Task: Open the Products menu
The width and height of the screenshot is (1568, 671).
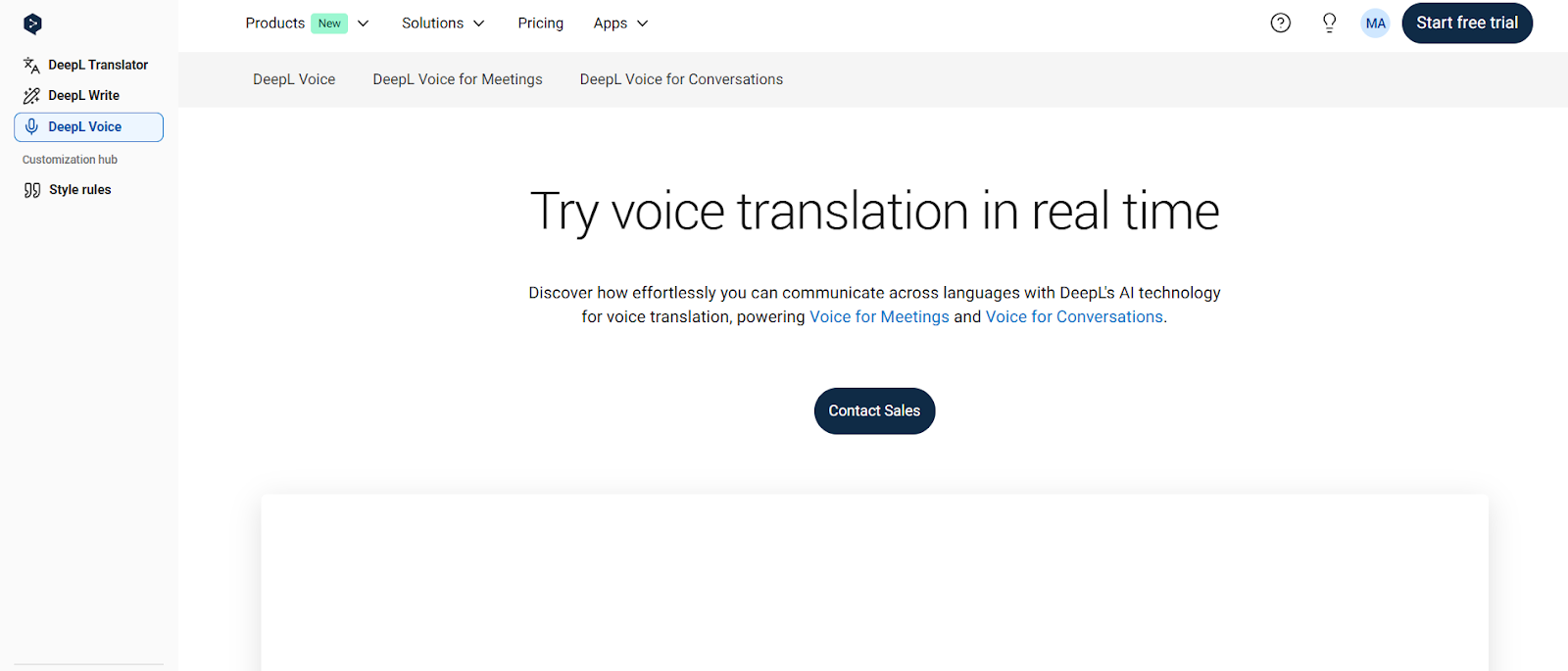Action: [275, 23]
